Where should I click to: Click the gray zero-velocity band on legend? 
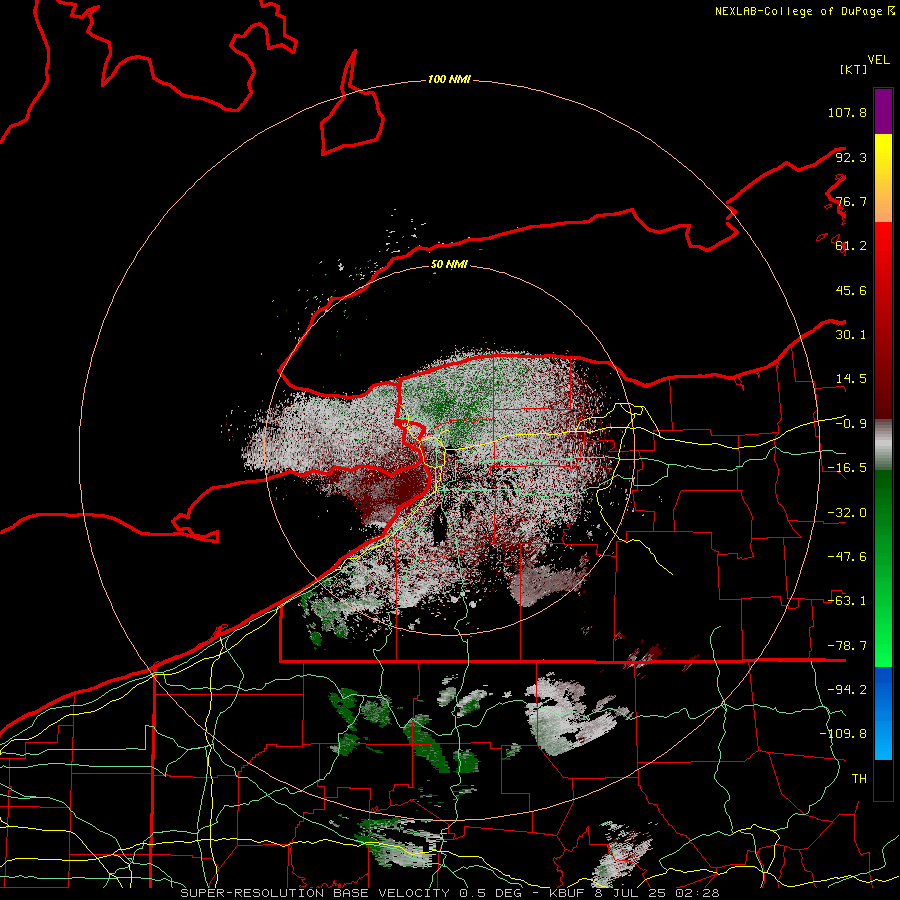[883, 444]
